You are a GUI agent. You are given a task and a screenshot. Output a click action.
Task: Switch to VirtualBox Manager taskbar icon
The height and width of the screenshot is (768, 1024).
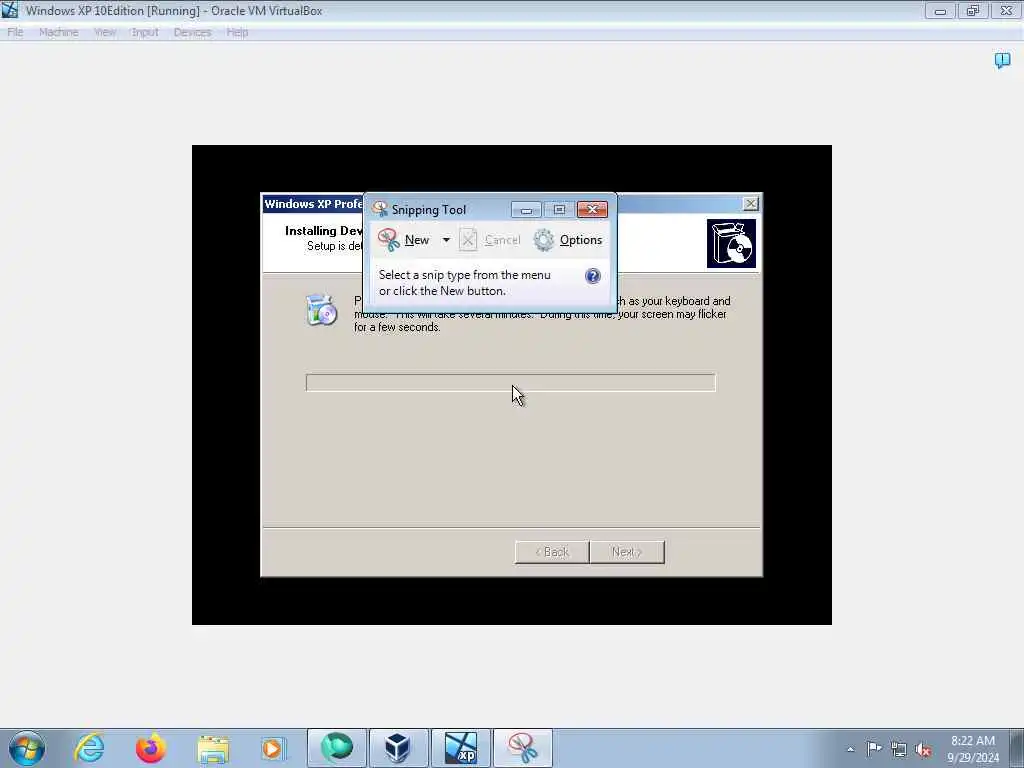[398, 748]
